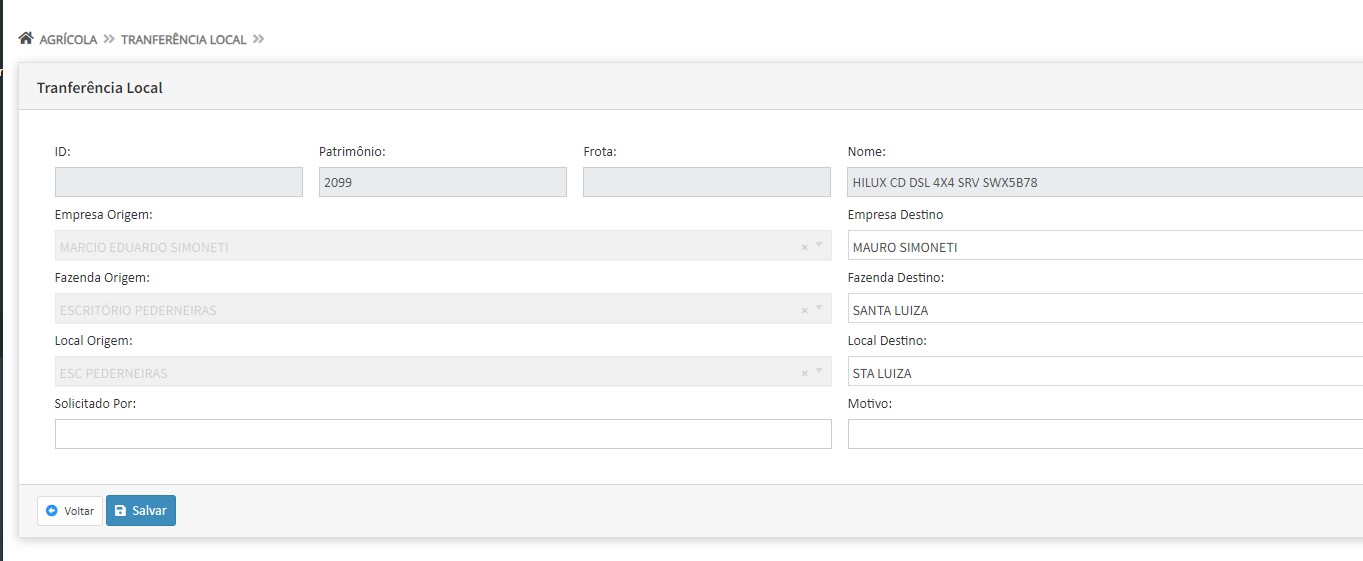The image size is (1363, 561).
Task: Focus the Solicitado Por input field
Action: 443,434
